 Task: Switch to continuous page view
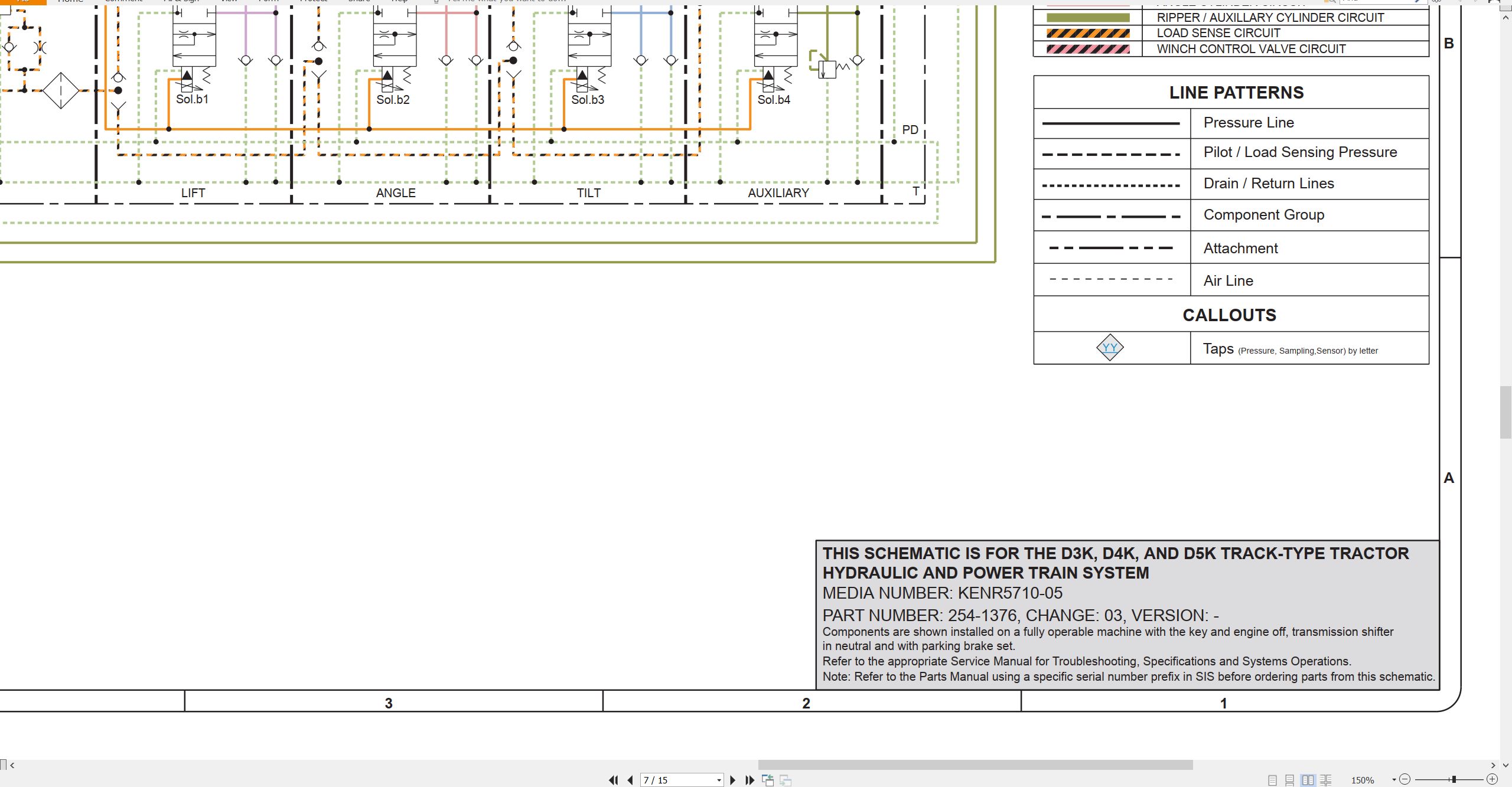click(x=1290, y=780)
